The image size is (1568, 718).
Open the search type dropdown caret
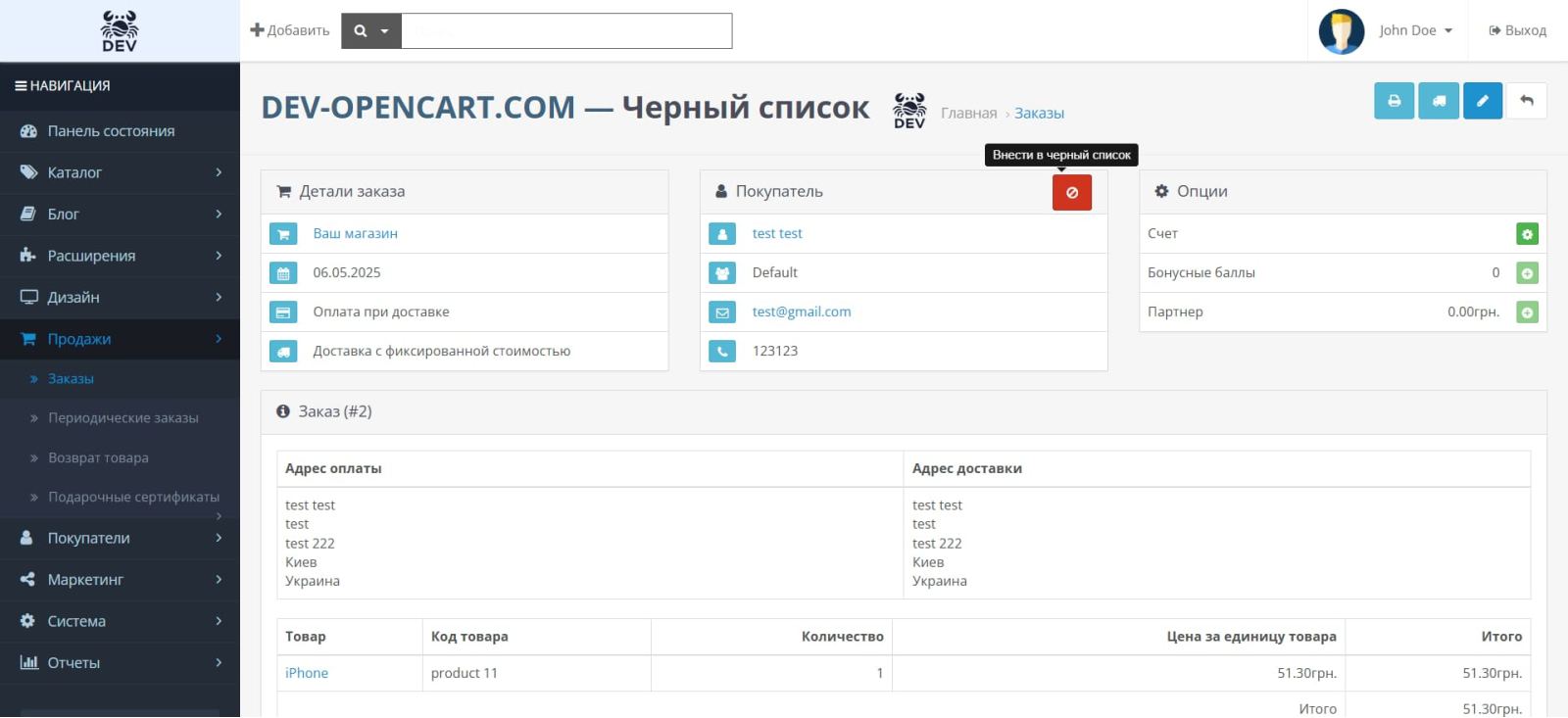[385, 31]
